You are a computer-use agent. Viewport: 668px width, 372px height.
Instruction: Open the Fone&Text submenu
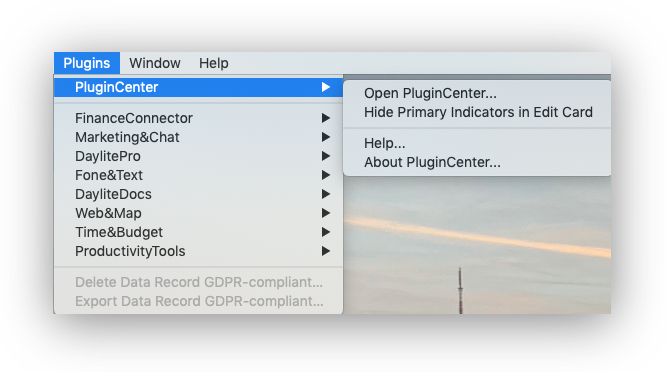199,175
